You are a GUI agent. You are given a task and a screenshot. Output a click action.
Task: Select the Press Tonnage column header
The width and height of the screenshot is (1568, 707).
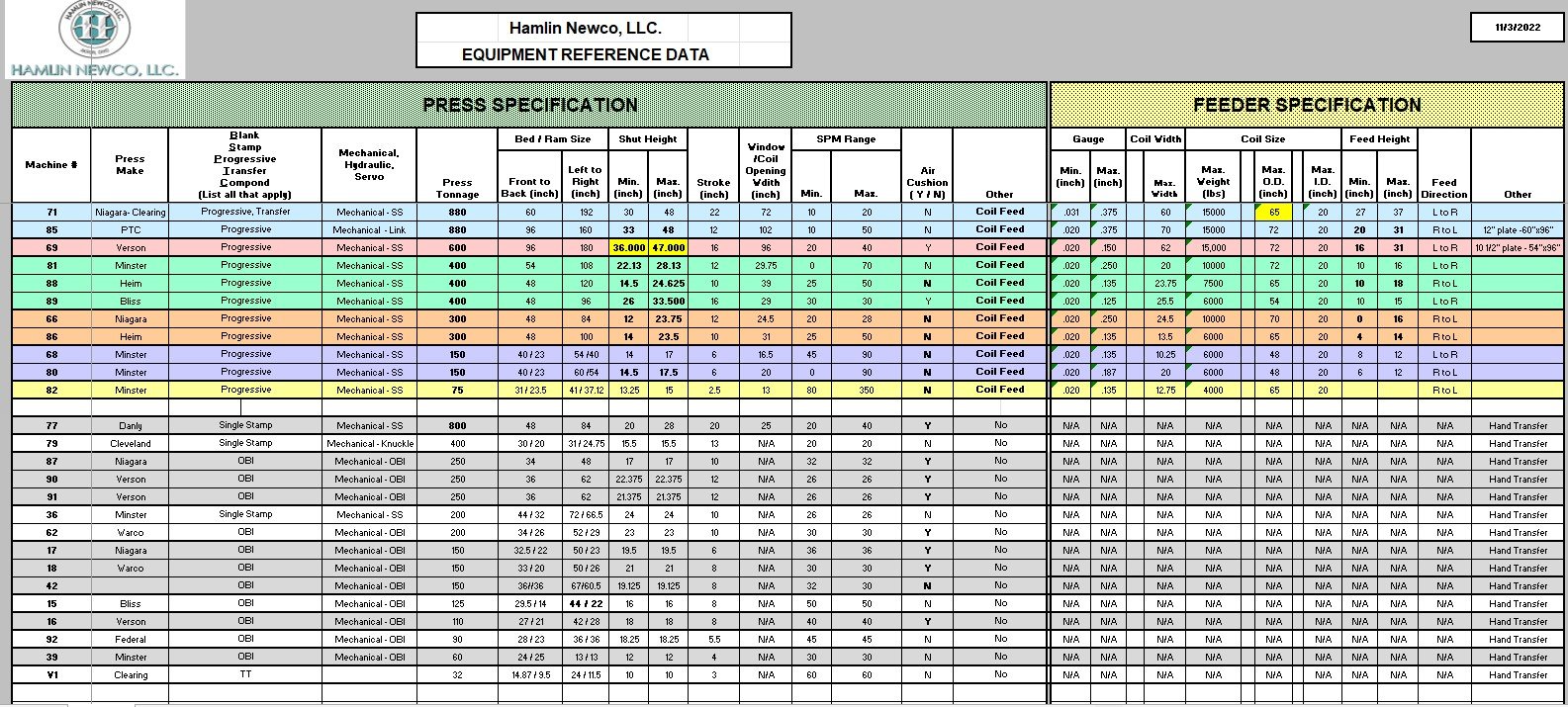457,188
